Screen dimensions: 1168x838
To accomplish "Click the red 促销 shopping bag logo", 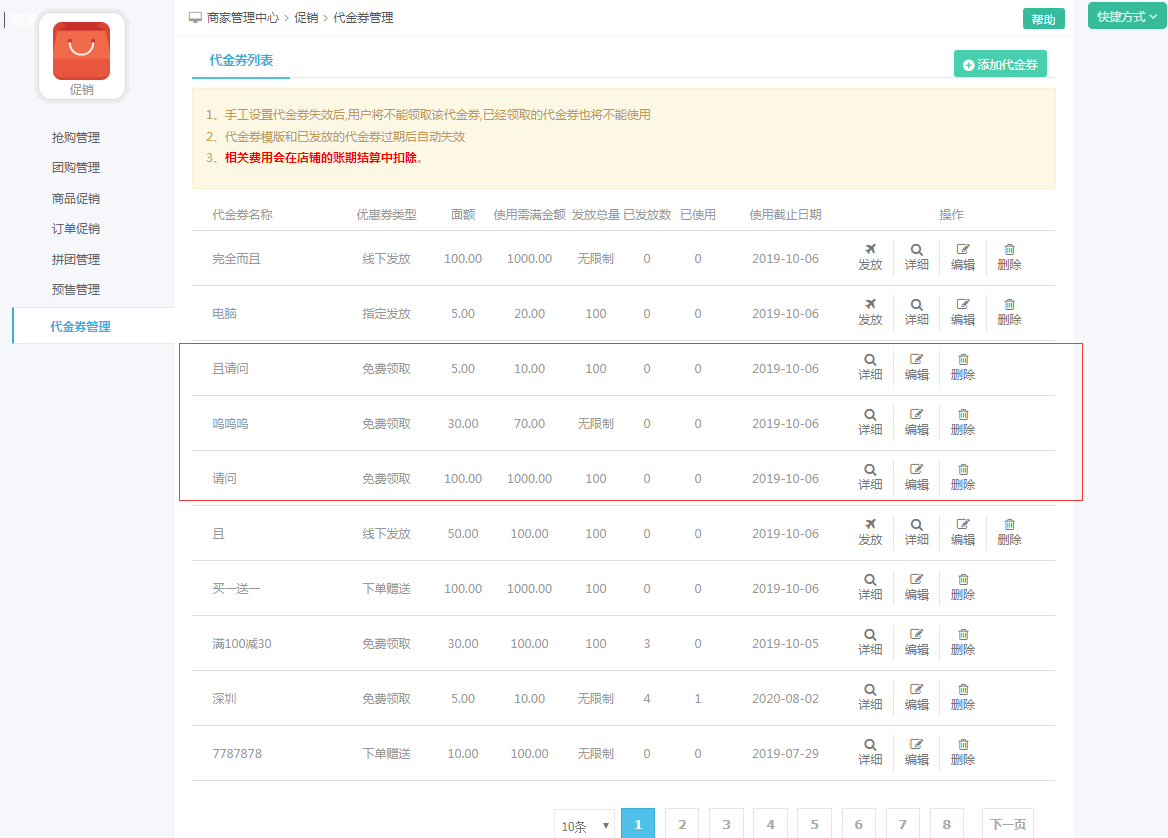I will click(x=81, y=51).
